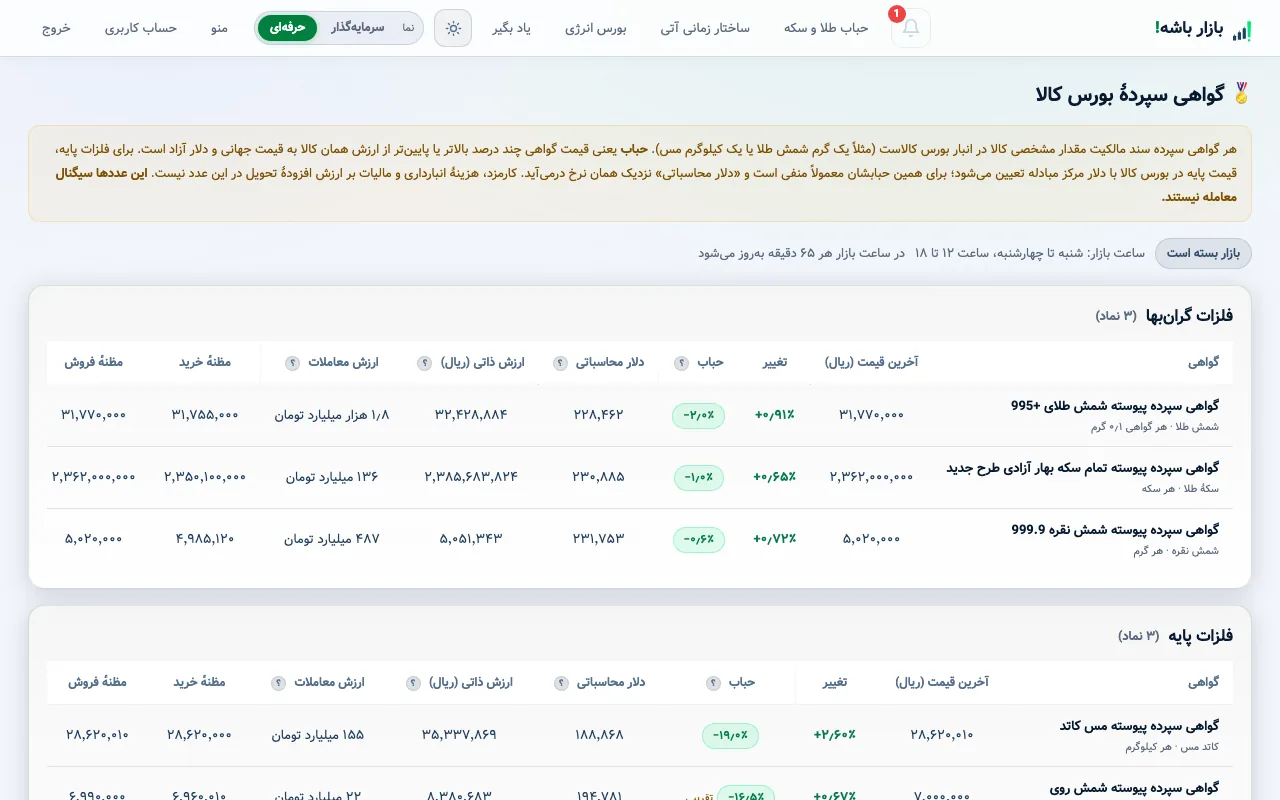Switch view mode to سرمایه‌گذار
Image resolution: width=1280 pixels, height=800 pixels.
click(357, 28)
